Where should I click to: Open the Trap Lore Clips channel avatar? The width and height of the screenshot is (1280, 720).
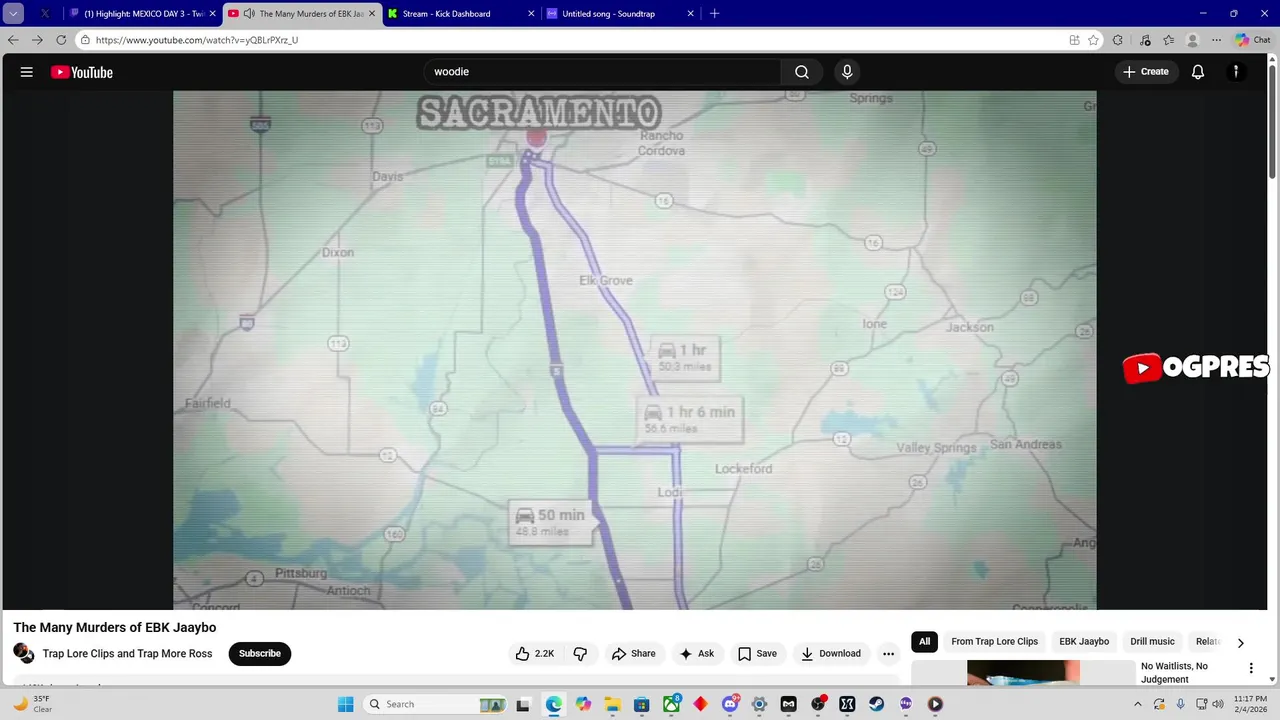[x=23, y=653]
